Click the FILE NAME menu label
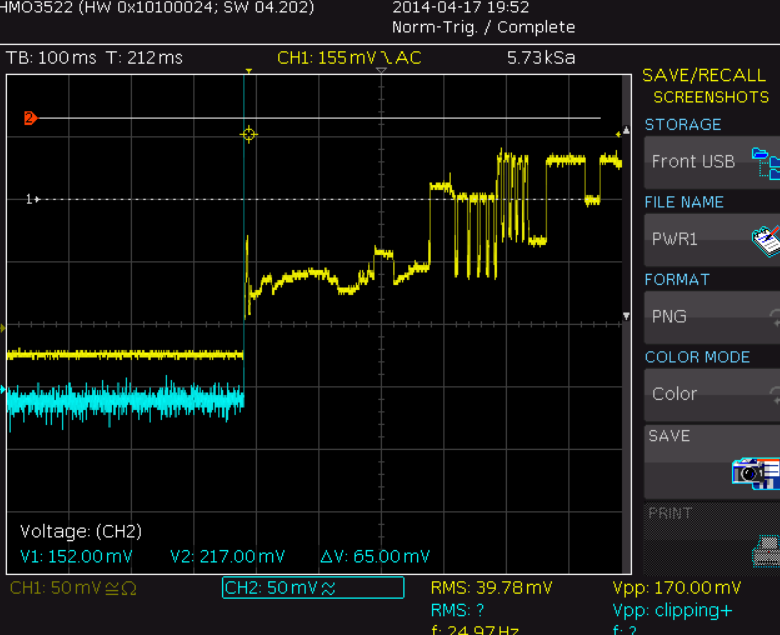 point(684,202)
